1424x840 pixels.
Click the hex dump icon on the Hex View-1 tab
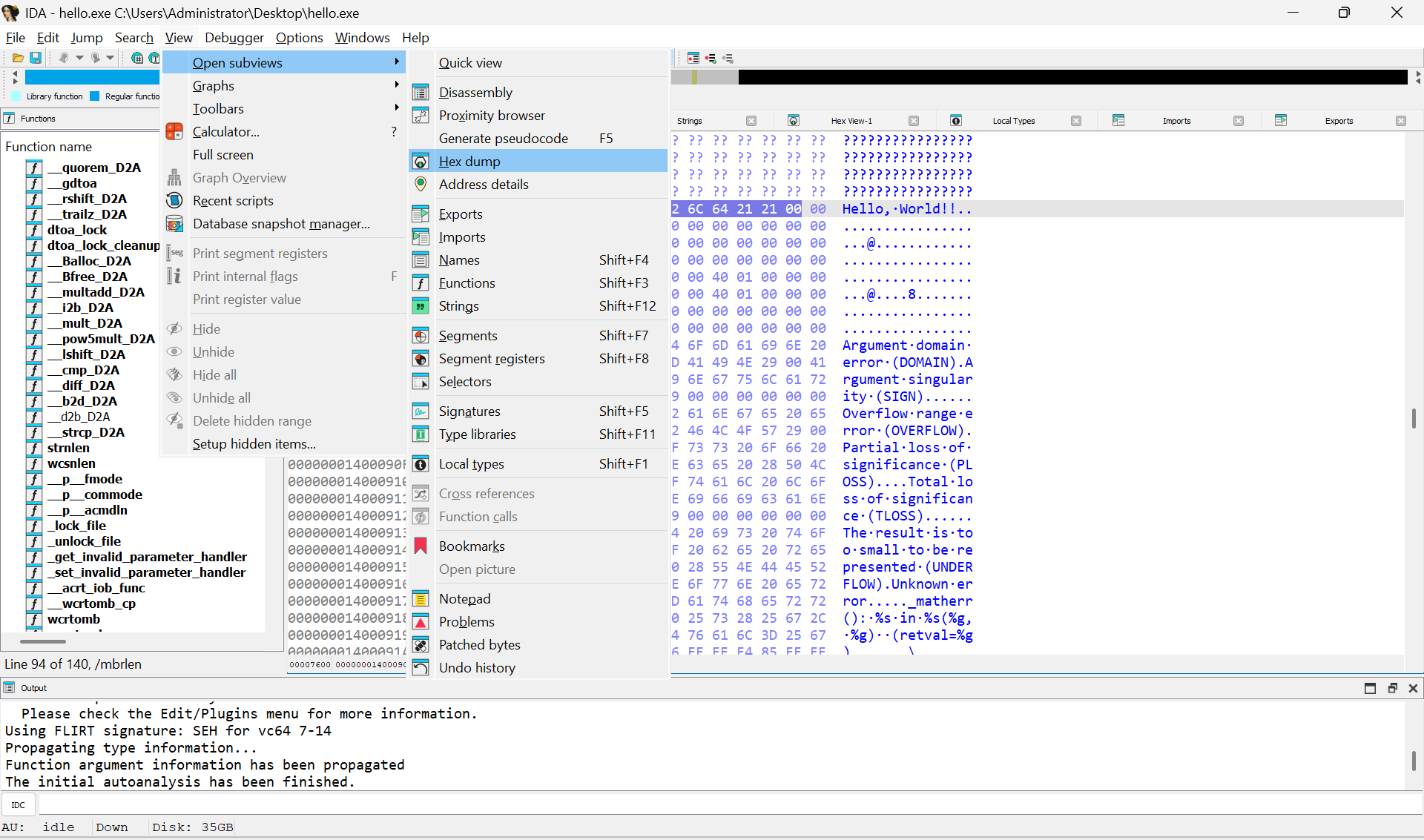pyautogui.click(x=794, y=120)
